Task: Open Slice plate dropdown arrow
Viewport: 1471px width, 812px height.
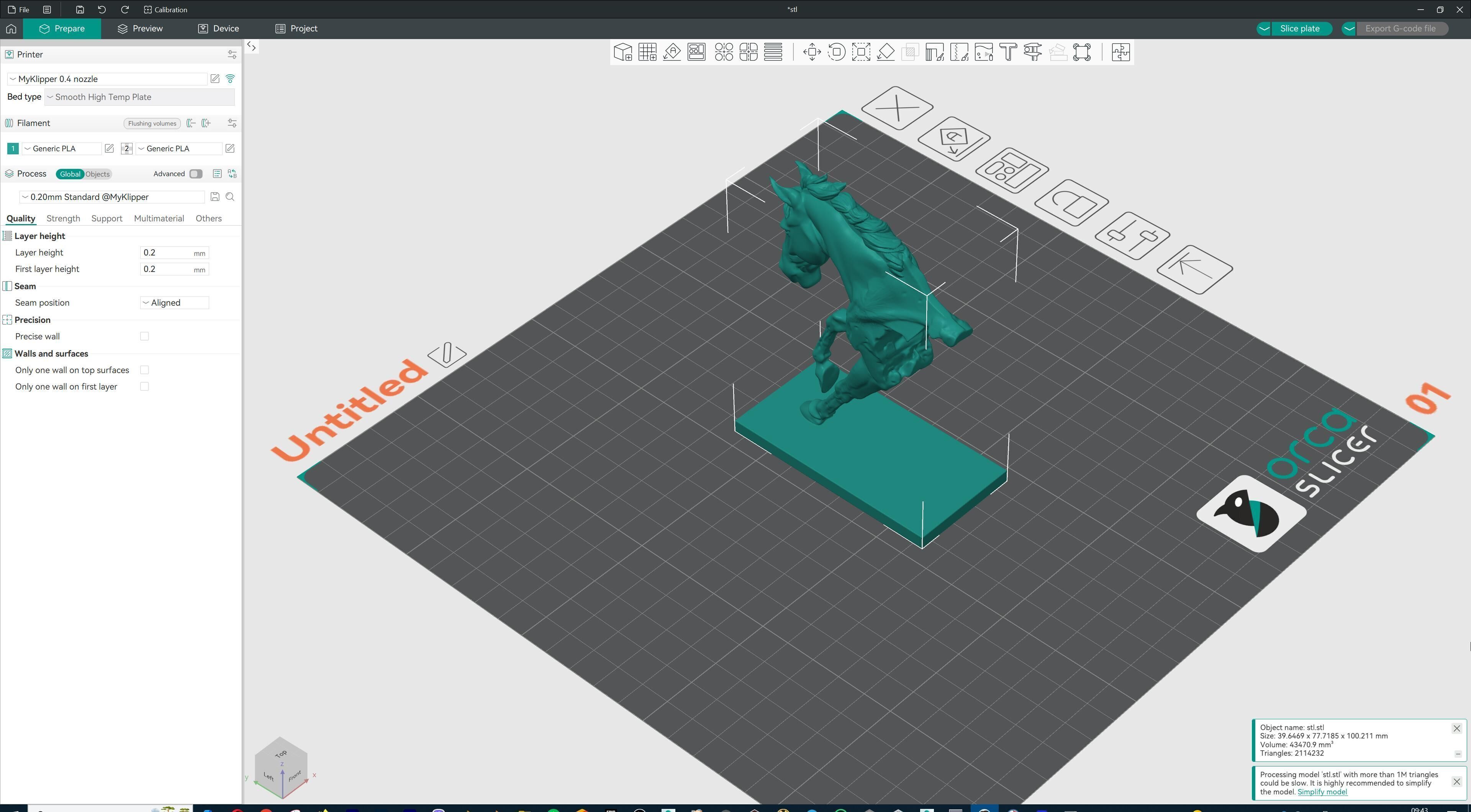Action: click(1264, 29)
